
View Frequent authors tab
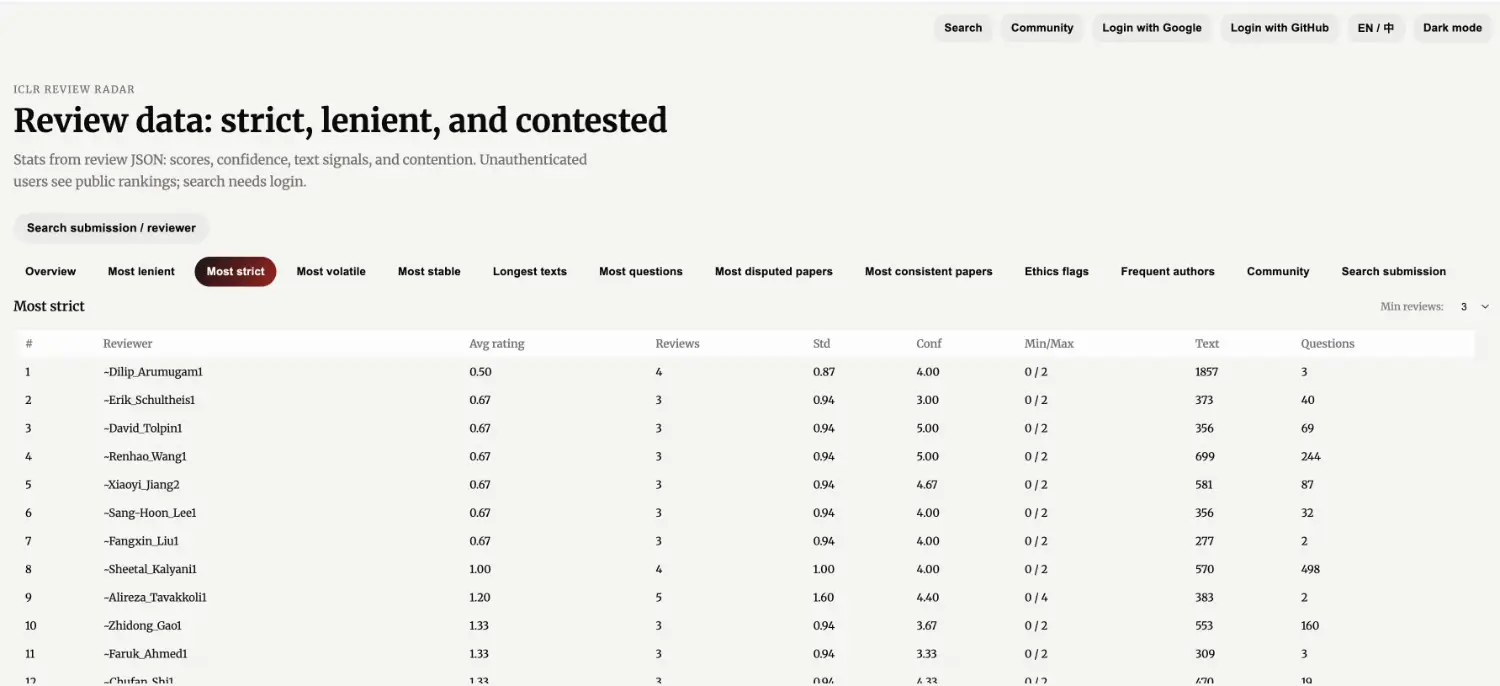click(1167, 272)
